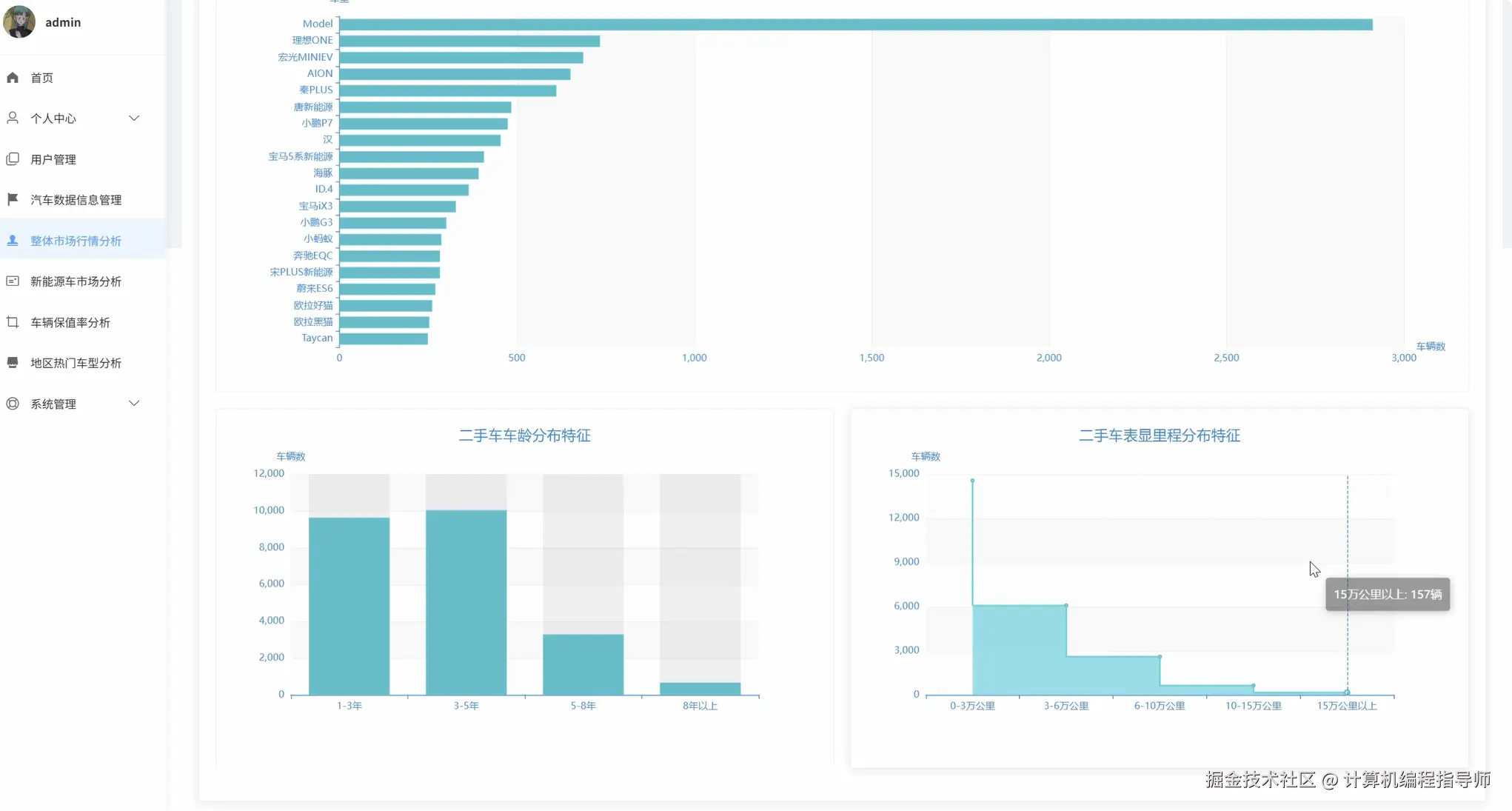Click the 秦PLUS bar
1512x811 pixels.
point(448,90)
